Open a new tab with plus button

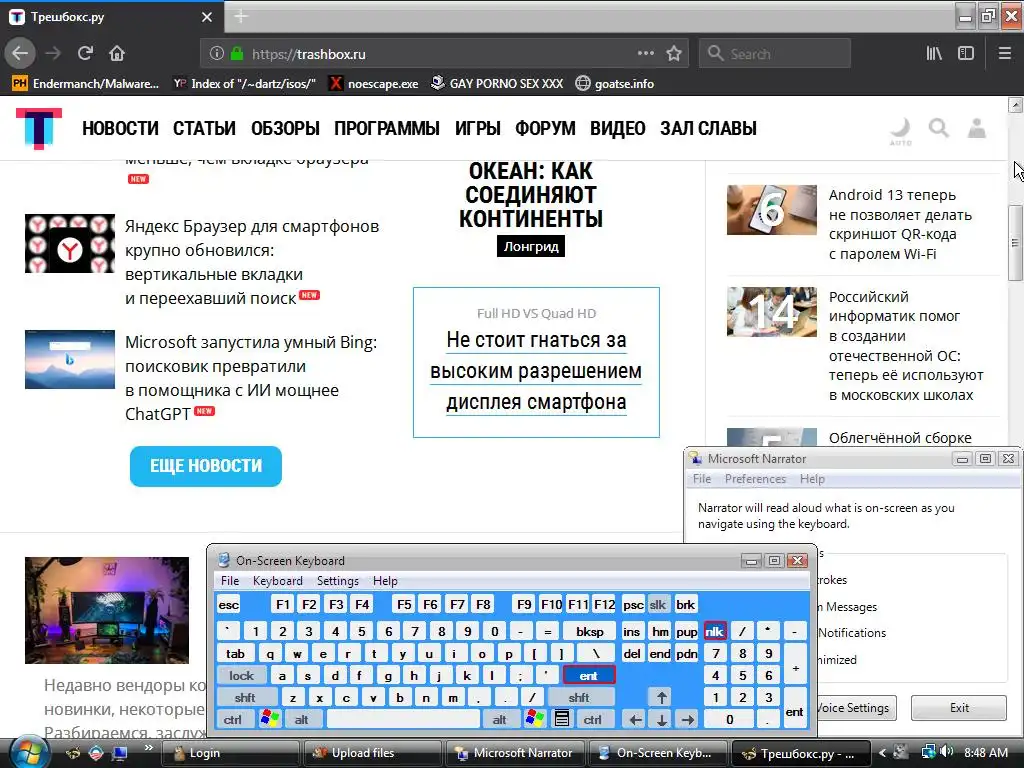pos(240,16)
